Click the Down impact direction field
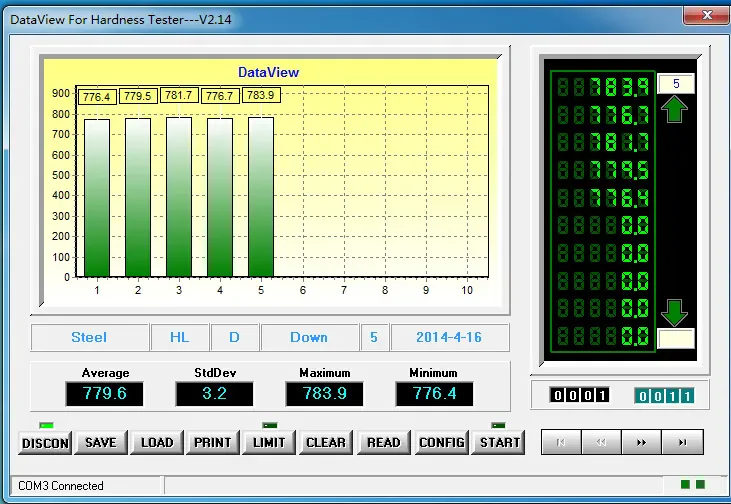The height and width of the screenshot is (504, 731). coord(309,337)
